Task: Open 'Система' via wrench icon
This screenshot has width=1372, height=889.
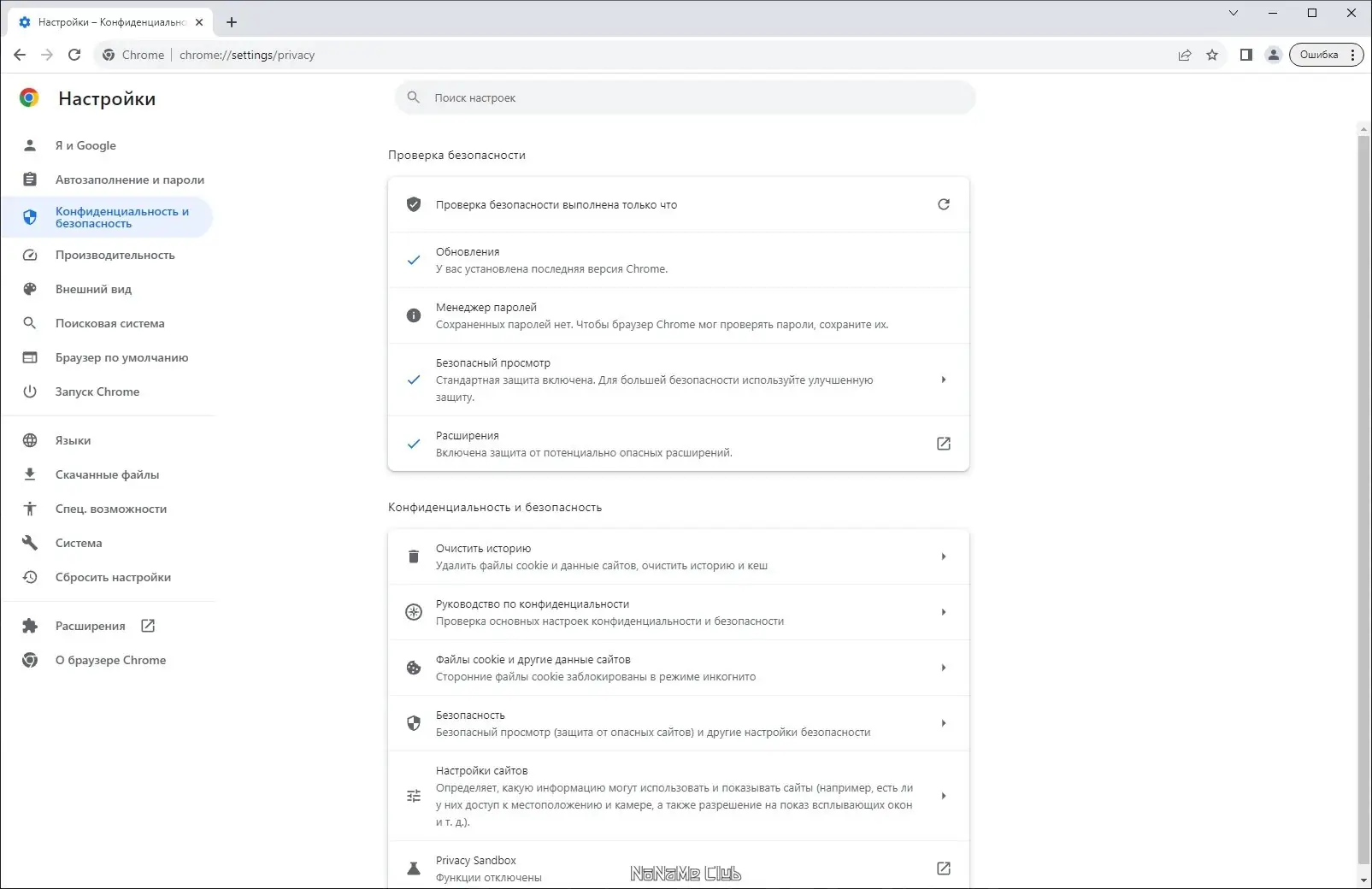Action: (x=31, y=543)
